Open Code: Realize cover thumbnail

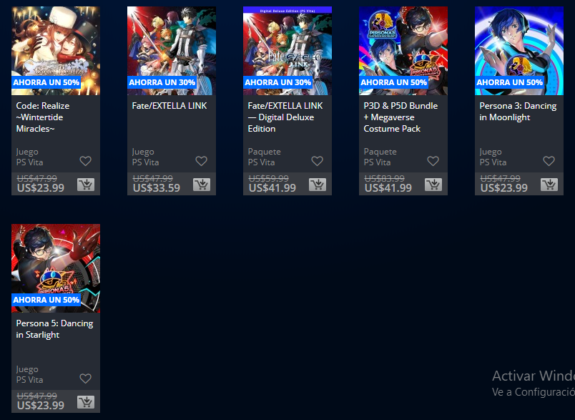(56, 51)
